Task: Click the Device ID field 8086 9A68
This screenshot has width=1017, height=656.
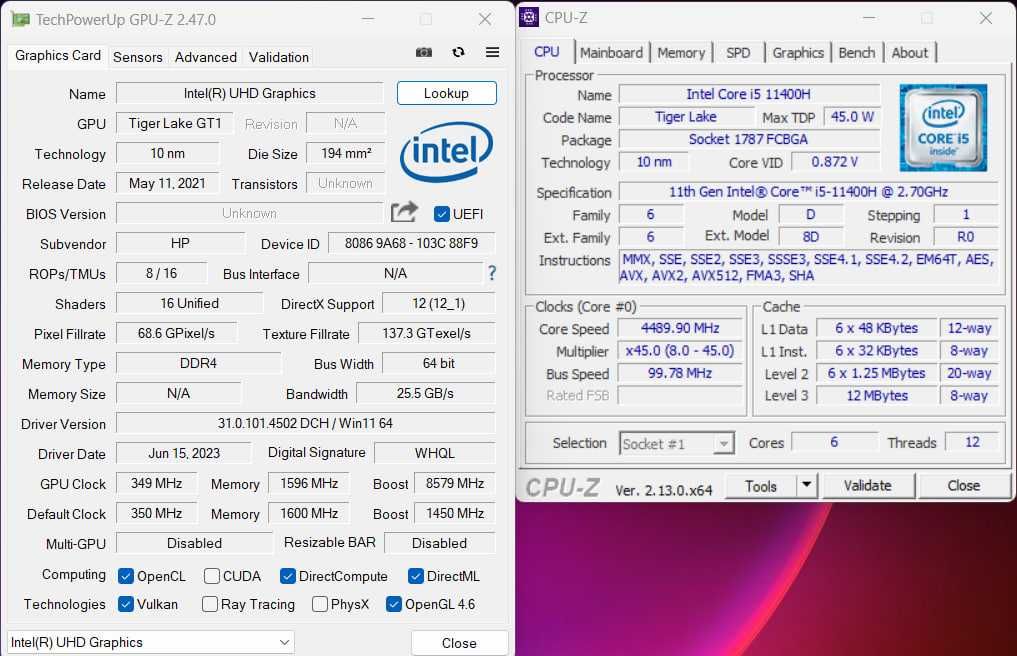Action: coord(411,243)
